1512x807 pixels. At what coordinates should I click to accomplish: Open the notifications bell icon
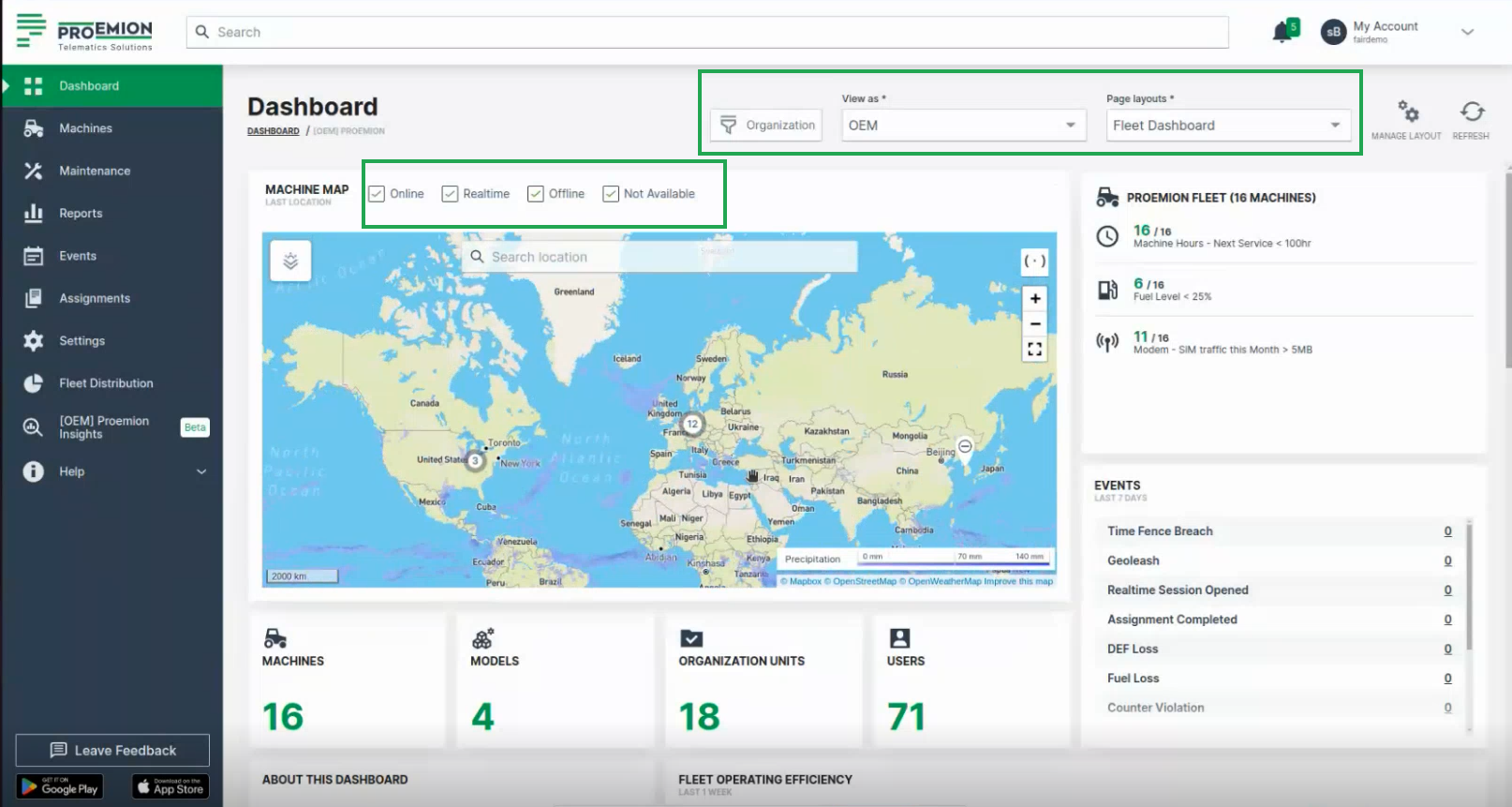coord(1282,33)
